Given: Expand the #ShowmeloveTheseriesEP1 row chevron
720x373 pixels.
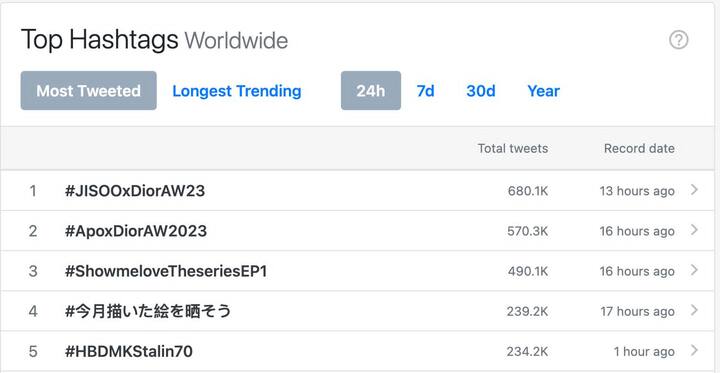Looking at the screenshot, I should click(x=694, y=270).
